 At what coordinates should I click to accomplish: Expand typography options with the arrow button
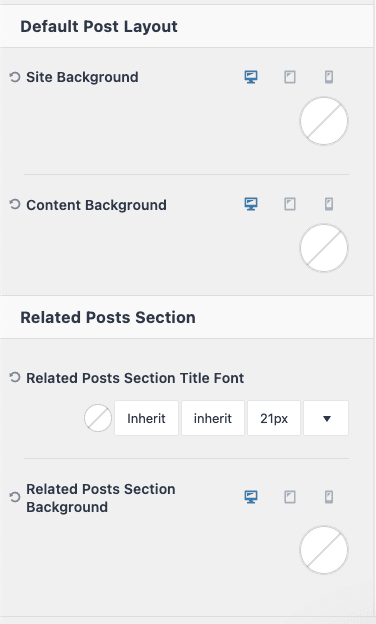[x=326, y=418]
